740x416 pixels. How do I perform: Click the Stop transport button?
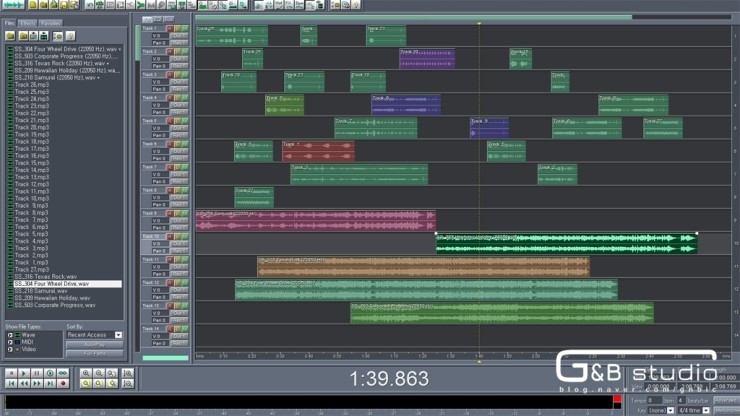[10, 373]
